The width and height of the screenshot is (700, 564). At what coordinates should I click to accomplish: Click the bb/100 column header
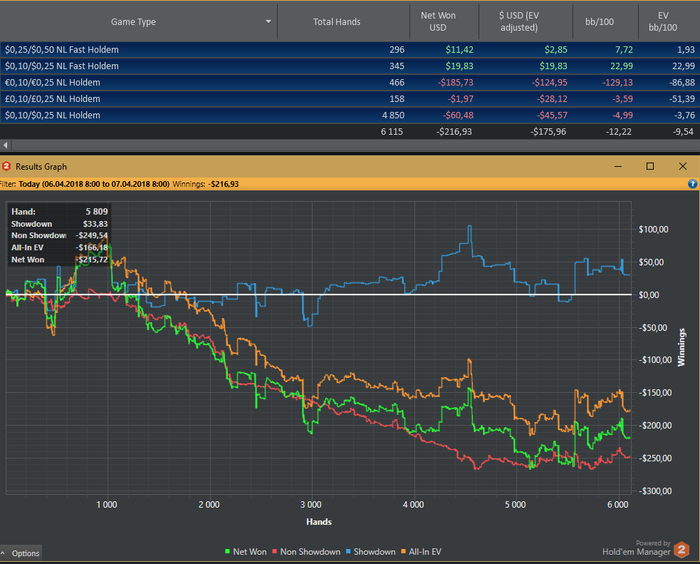tap(600, 21)
